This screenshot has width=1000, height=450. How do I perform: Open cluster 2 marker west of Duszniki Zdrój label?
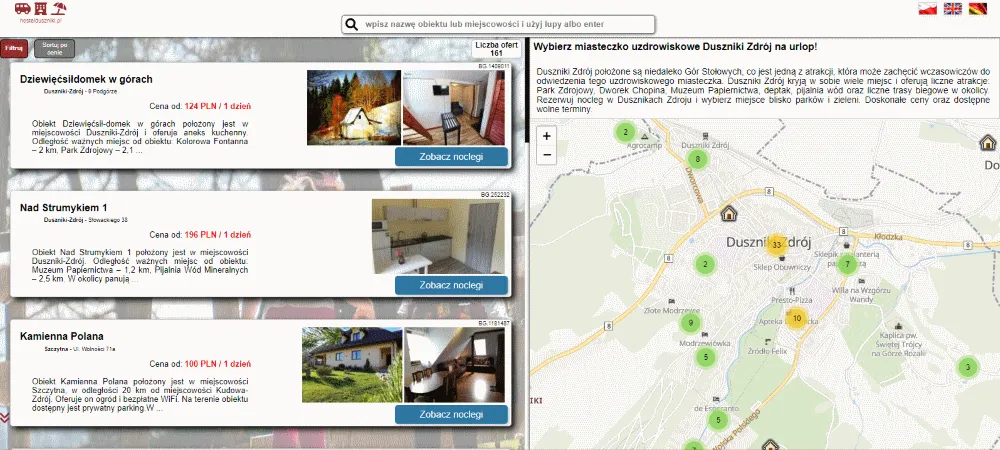click(x=705, y=264)
